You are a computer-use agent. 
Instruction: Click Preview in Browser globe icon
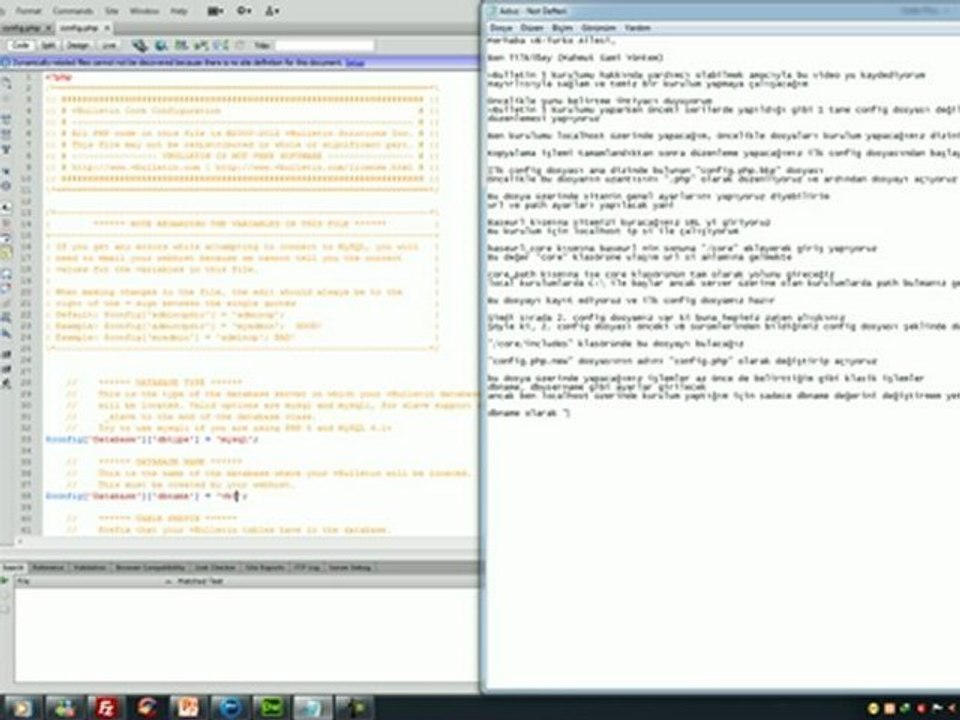pyautogui.click(x=162, y=45)
